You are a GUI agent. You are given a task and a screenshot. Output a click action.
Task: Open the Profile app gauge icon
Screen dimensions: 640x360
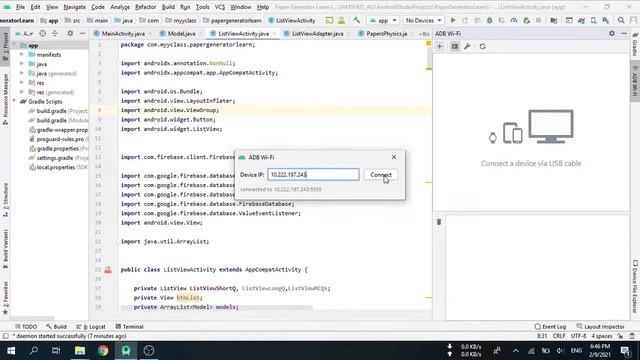[x=514, y=20]
